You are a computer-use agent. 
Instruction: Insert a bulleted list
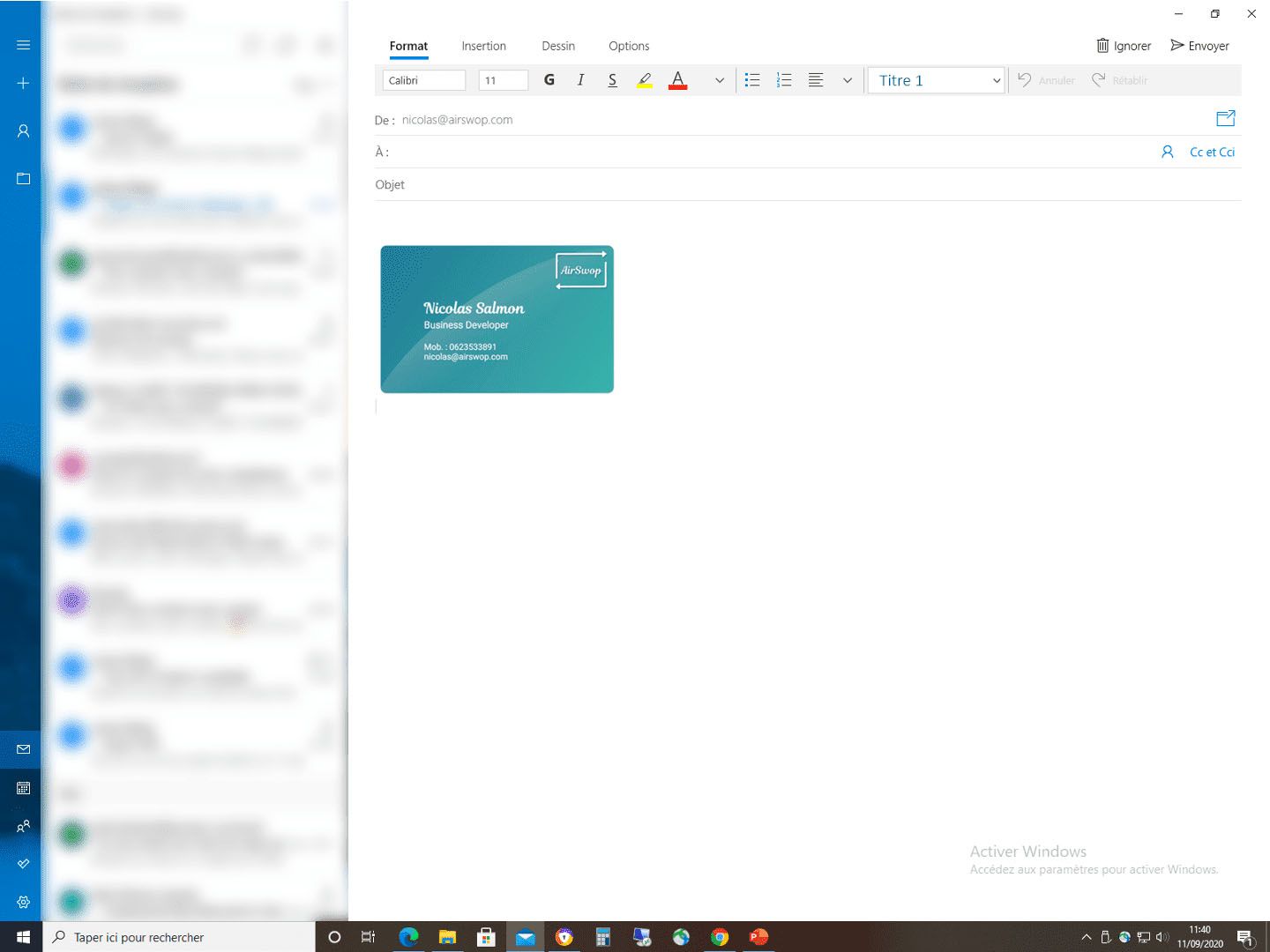click(752, 80)
